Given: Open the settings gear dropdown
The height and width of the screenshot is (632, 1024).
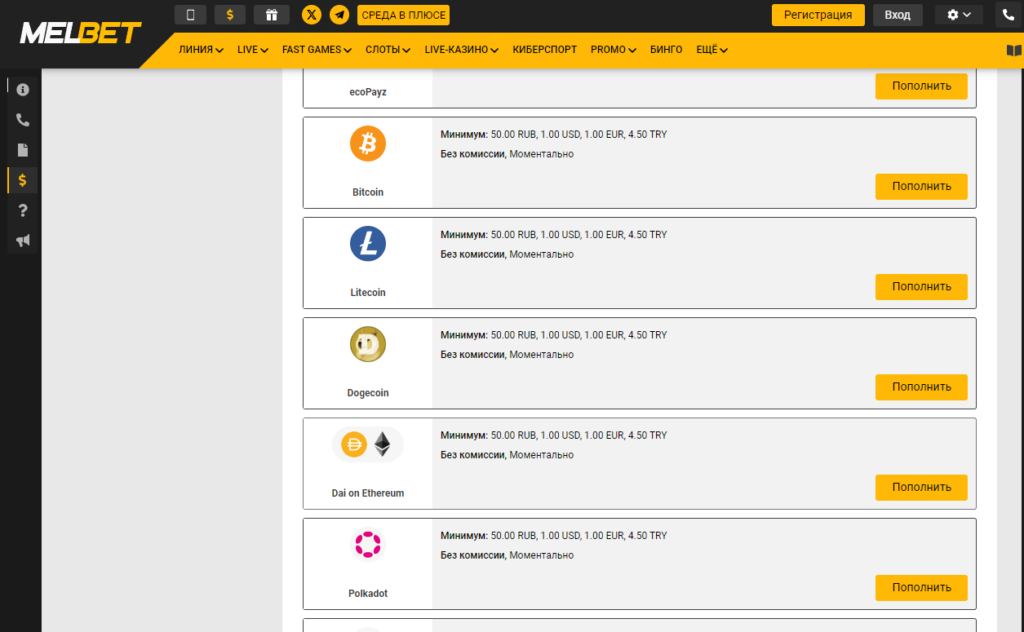Looking at the screenshot, I should click(x=959, y=15).
